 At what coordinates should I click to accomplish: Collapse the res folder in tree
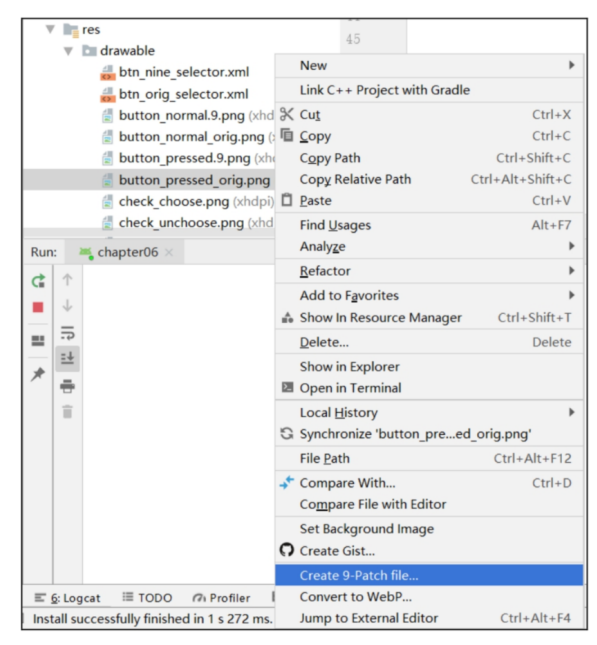click(50, 29)
